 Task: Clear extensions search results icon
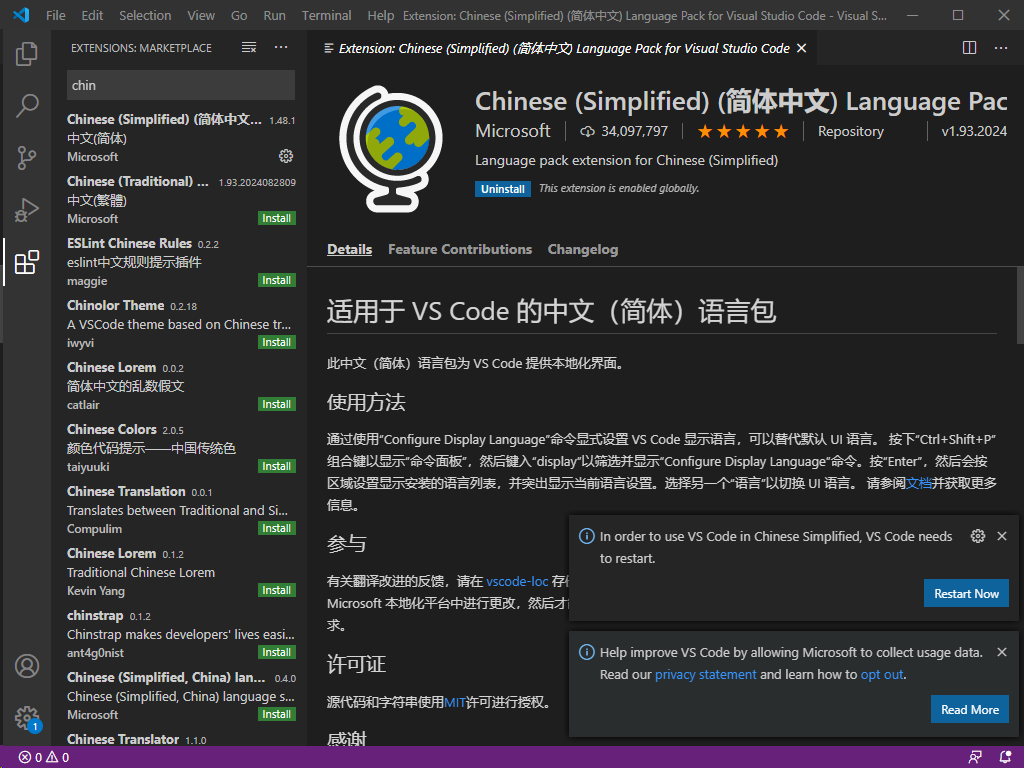pos(249,47)
